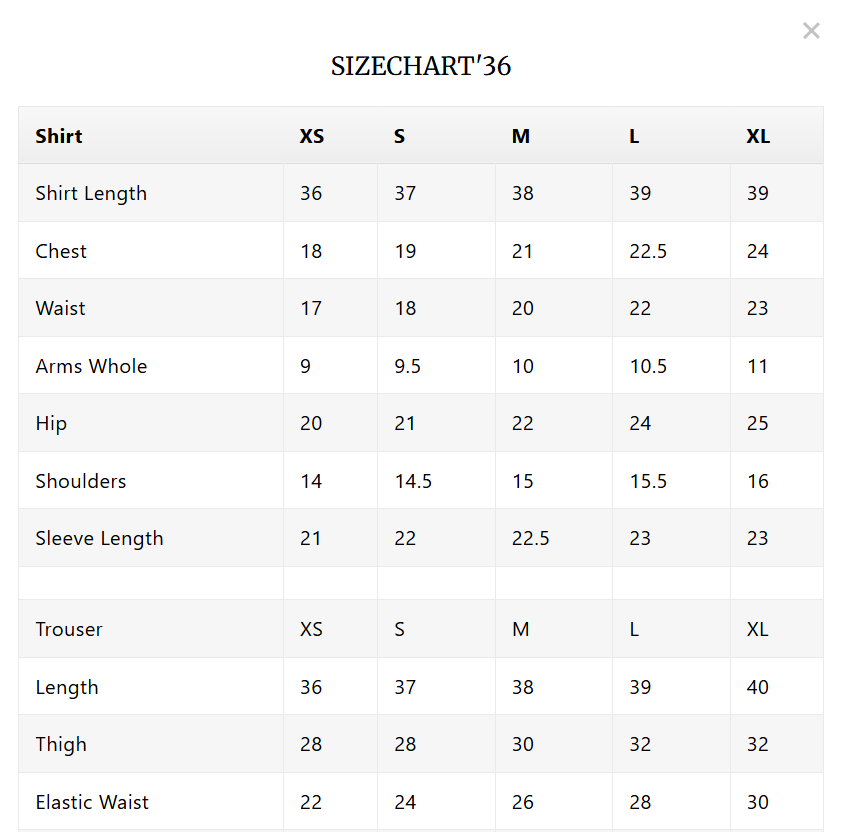Click the Thigh row label

pyautogui.click(x=61, y=744)
